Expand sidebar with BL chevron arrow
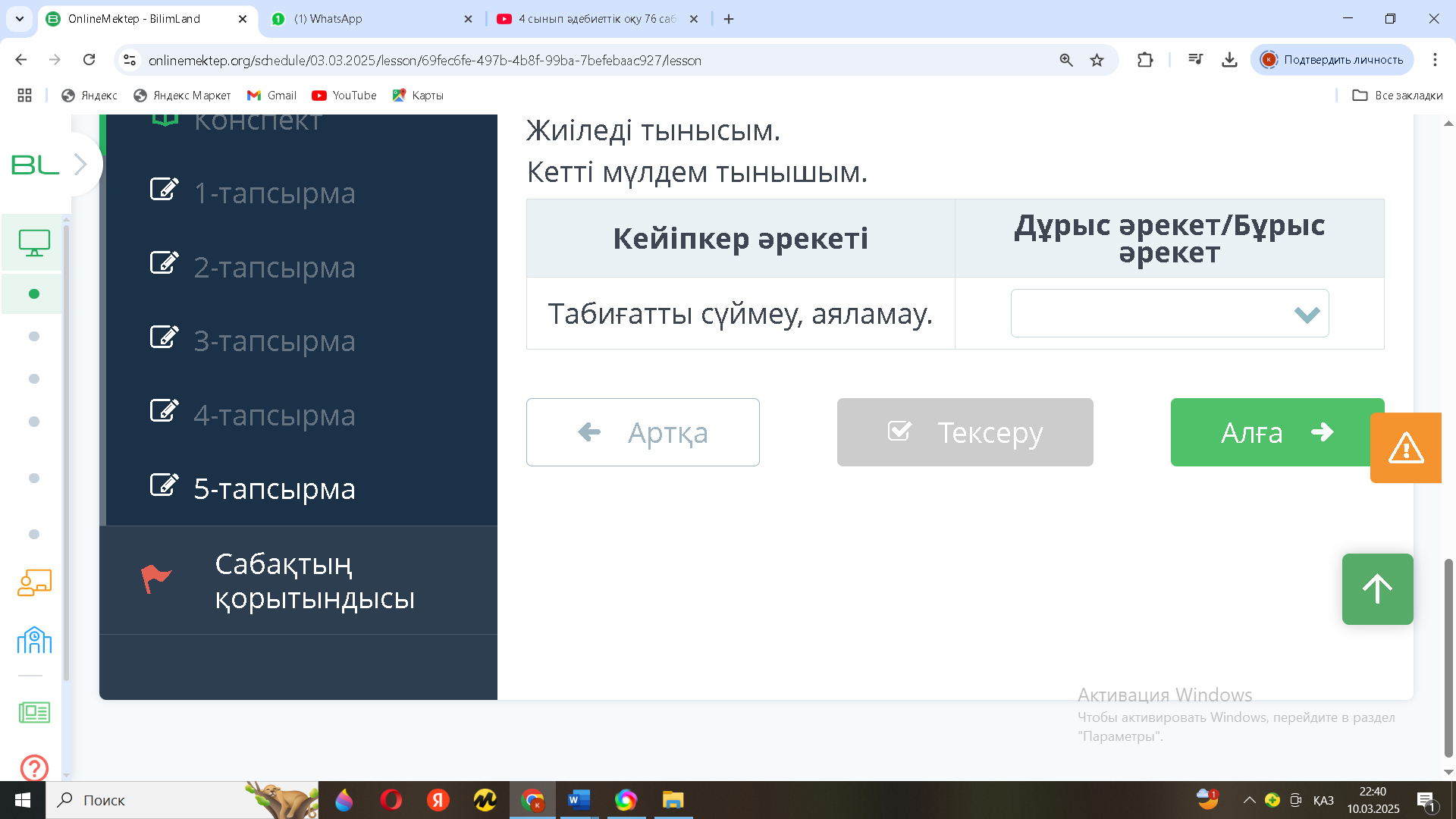 80,164
